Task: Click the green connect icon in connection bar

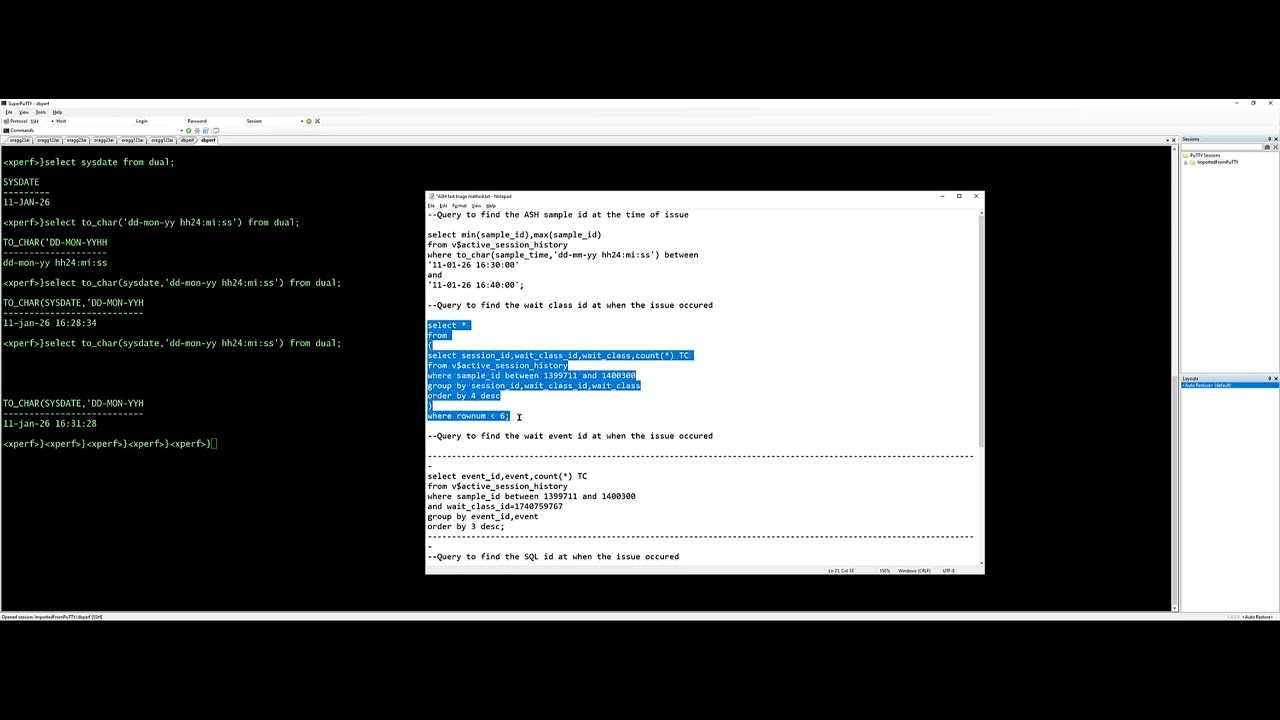Action: coord(309,121)
